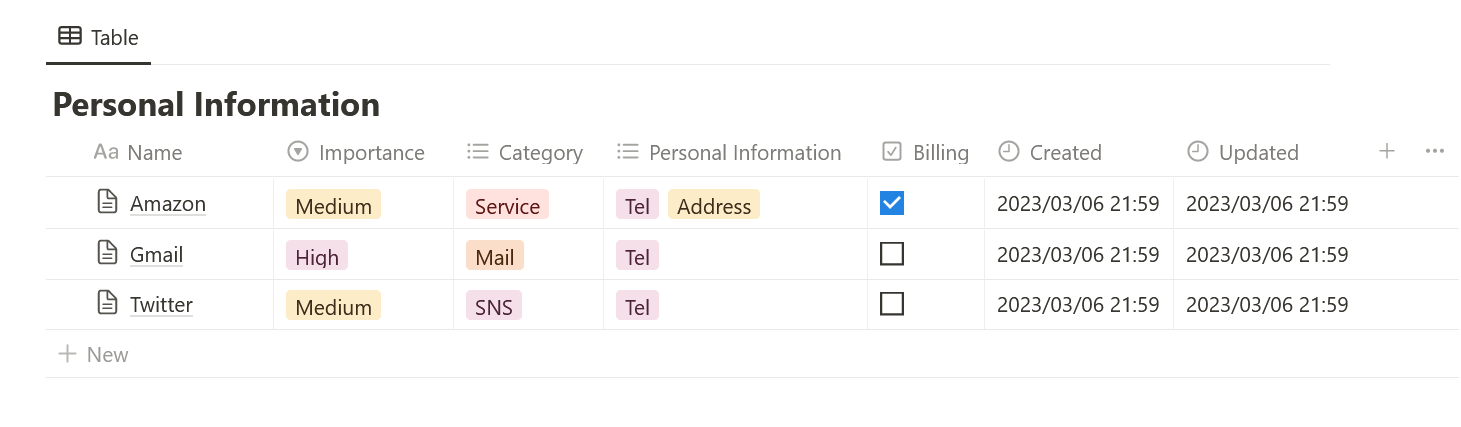The height and width of the screenshot is (427, 1461).
Task: Click the Updated column clock icon
Action: 1197,151
